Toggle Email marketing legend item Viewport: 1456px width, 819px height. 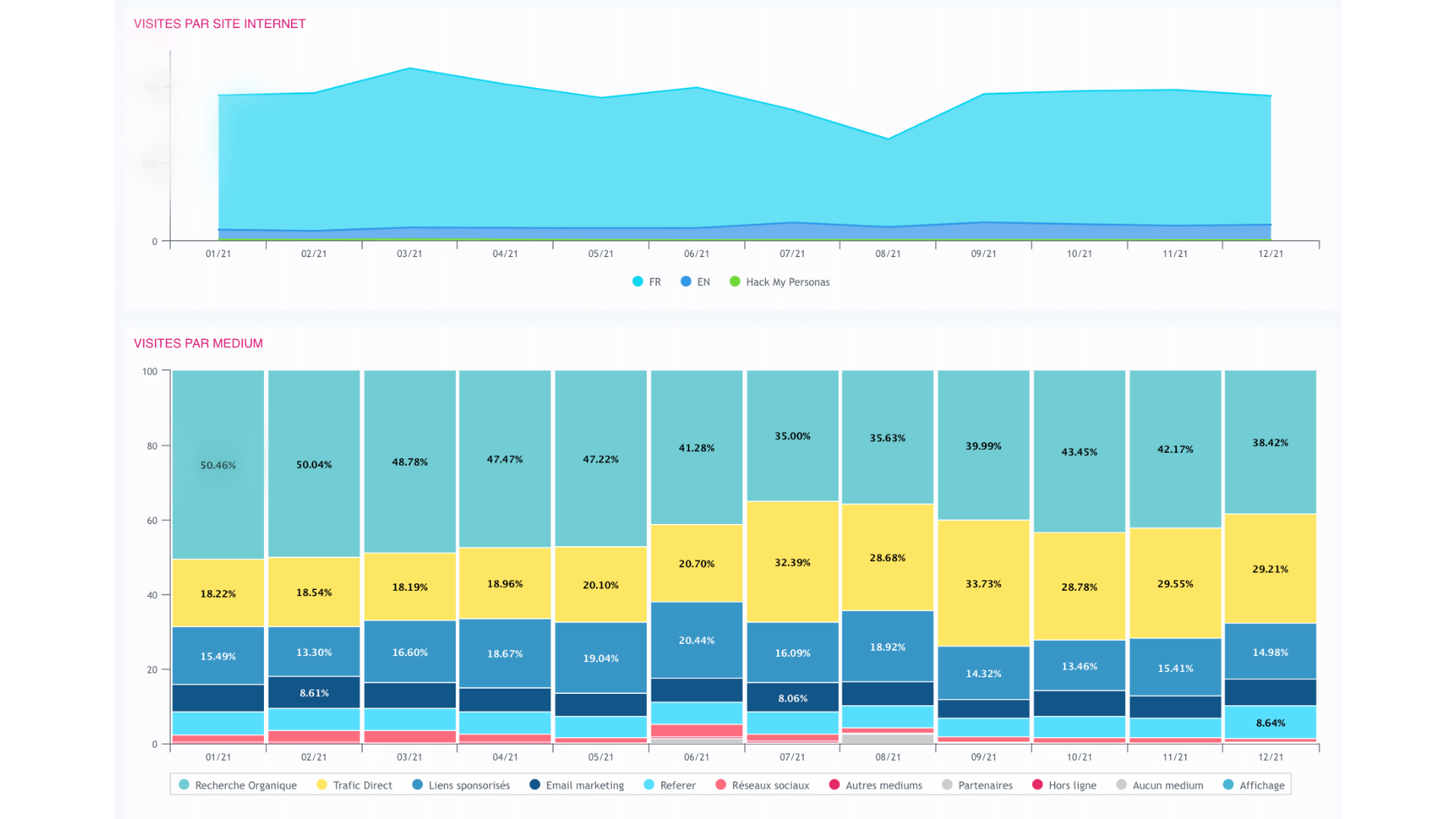[x=577, y=785]
